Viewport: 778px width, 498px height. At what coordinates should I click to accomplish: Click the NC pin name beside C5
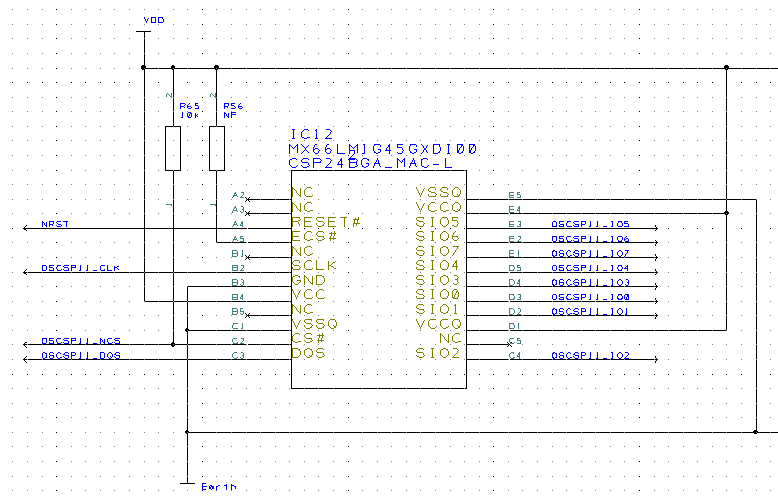click(x=451, y=338)
